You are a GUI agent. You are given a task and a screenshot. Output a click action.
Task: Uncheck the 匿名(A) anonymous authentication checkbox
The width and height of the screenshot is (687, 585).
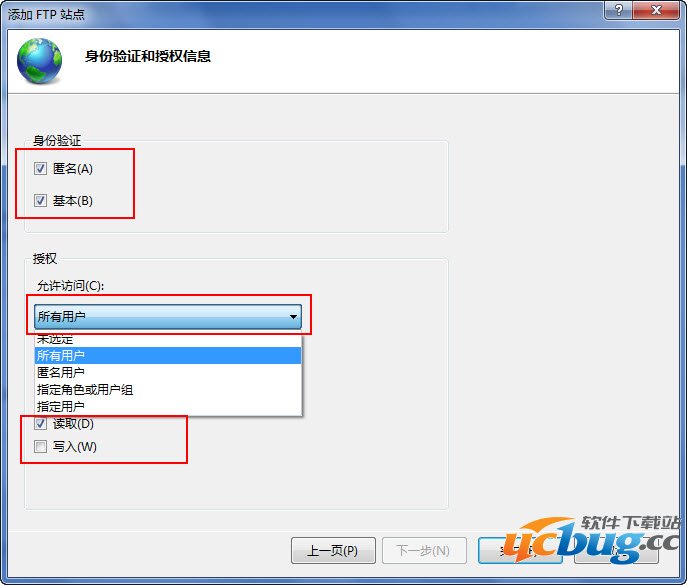pyautogui.click(x=40, y=168)
